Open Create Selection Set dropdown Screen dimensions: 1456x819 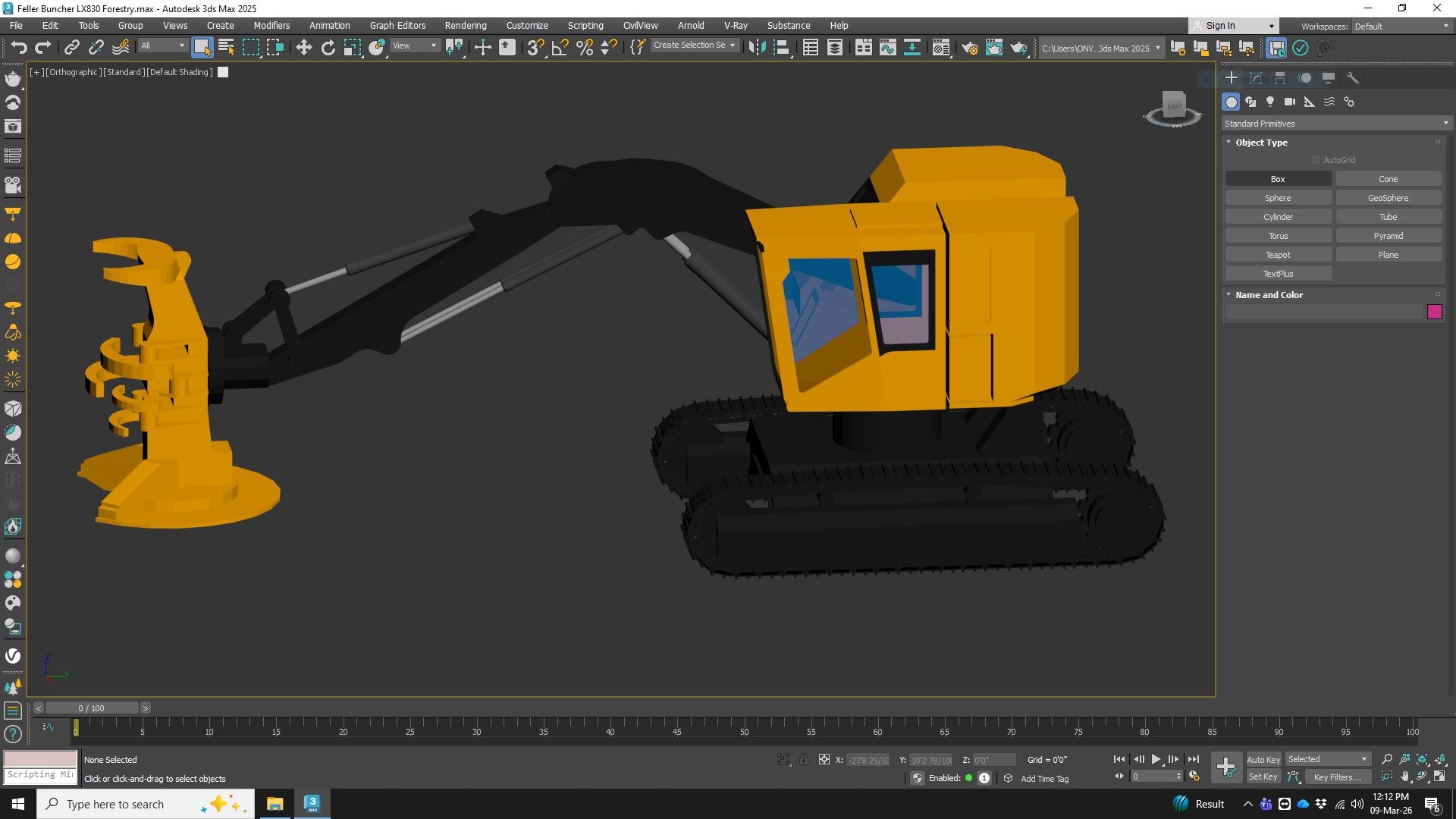pyautogui.click(x=695, y=45)
